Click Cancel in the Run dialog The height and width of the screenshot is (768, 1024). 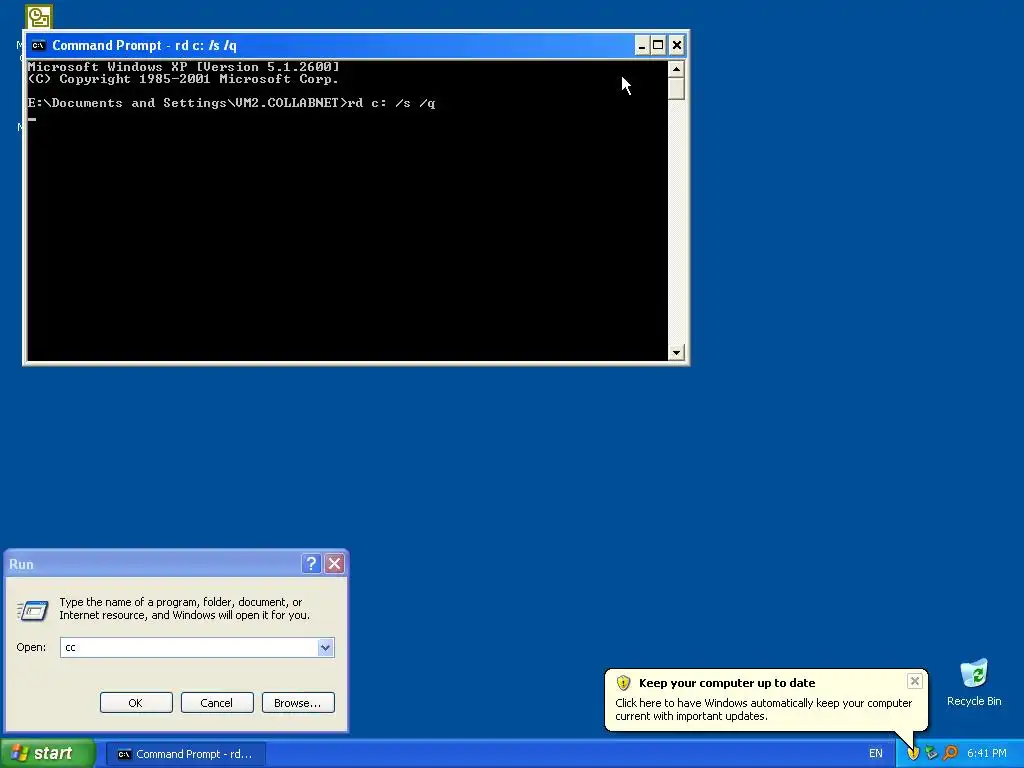[x=217, y=703]
